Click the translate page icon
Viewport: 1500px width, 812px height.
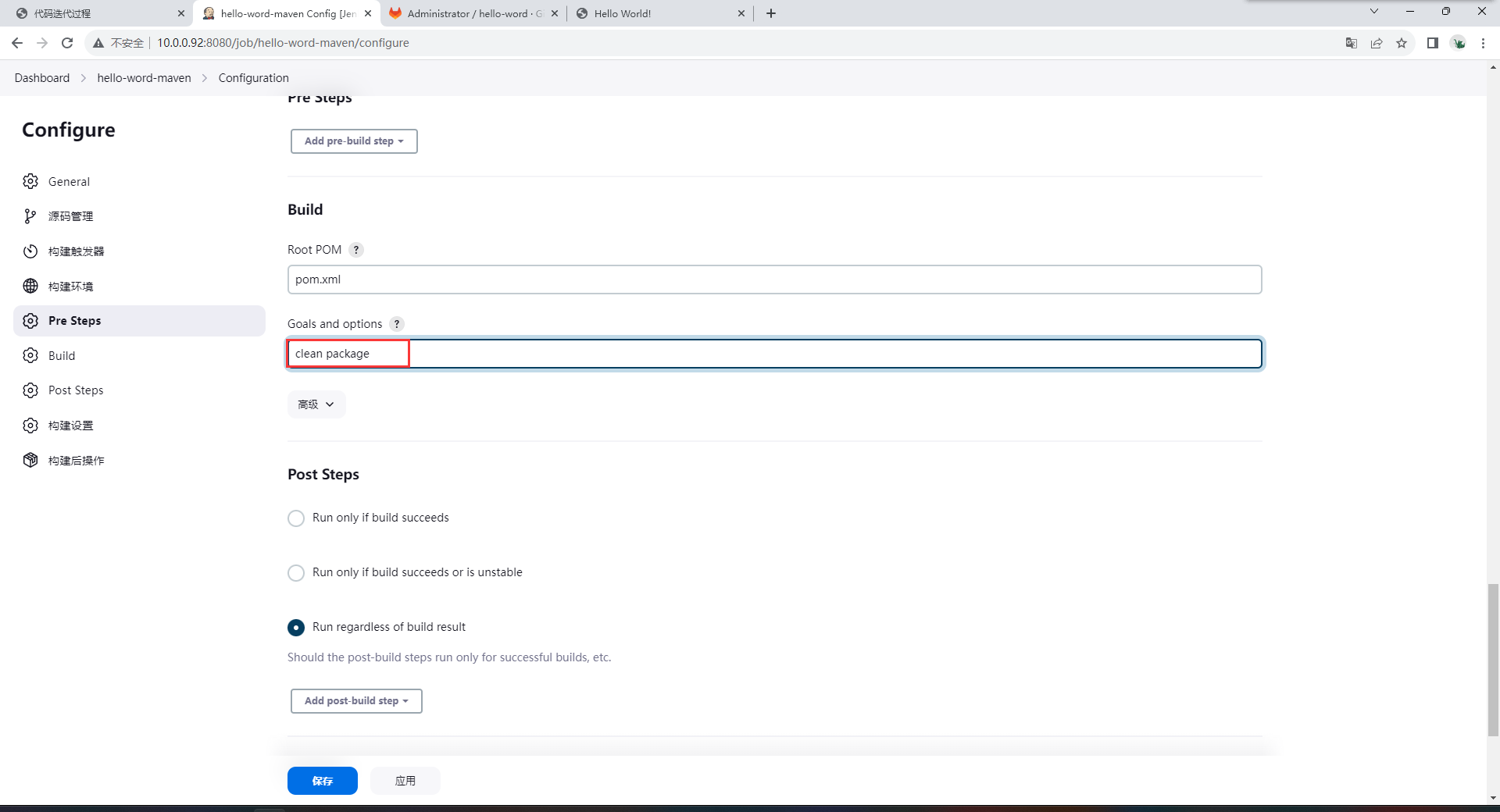point(1352,43)
